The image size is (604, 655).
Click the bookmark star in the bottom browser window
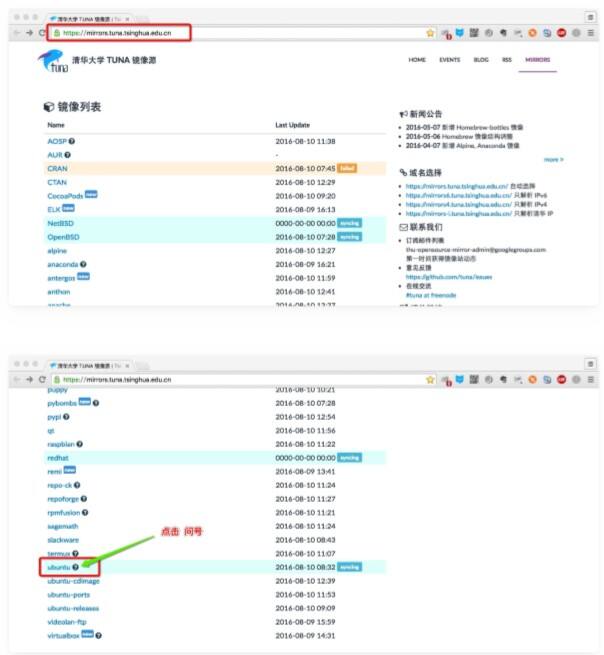pyautogui.click(x=430, y=379)
